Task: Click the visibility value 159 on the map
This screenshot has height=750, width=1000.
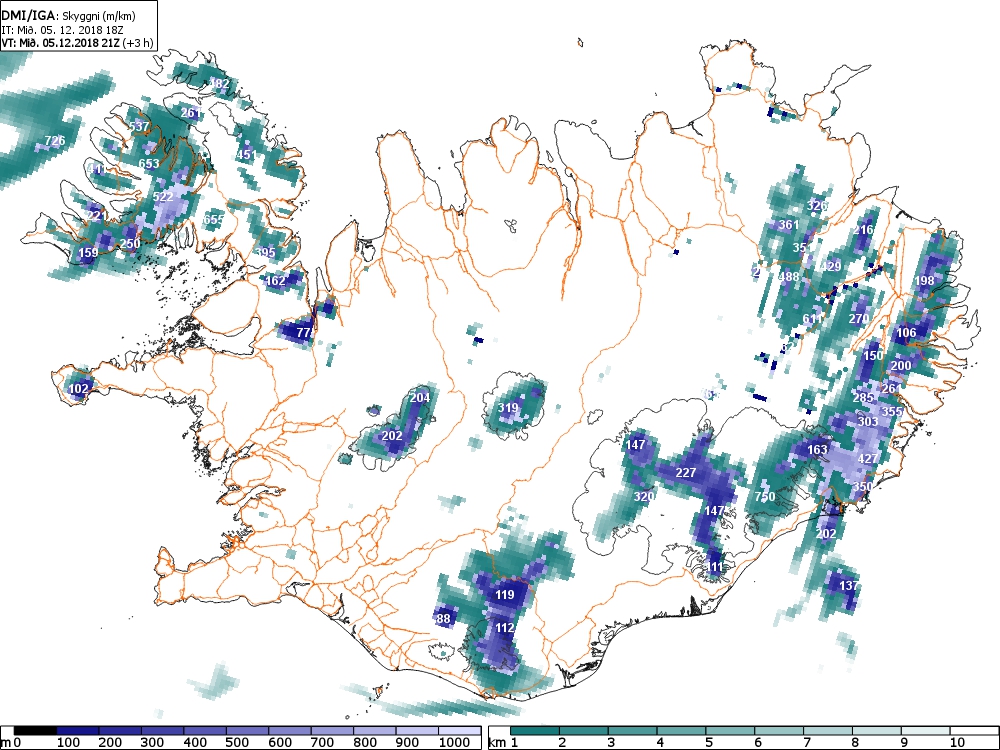Action: pyautogui.click(x=89, y=253)
